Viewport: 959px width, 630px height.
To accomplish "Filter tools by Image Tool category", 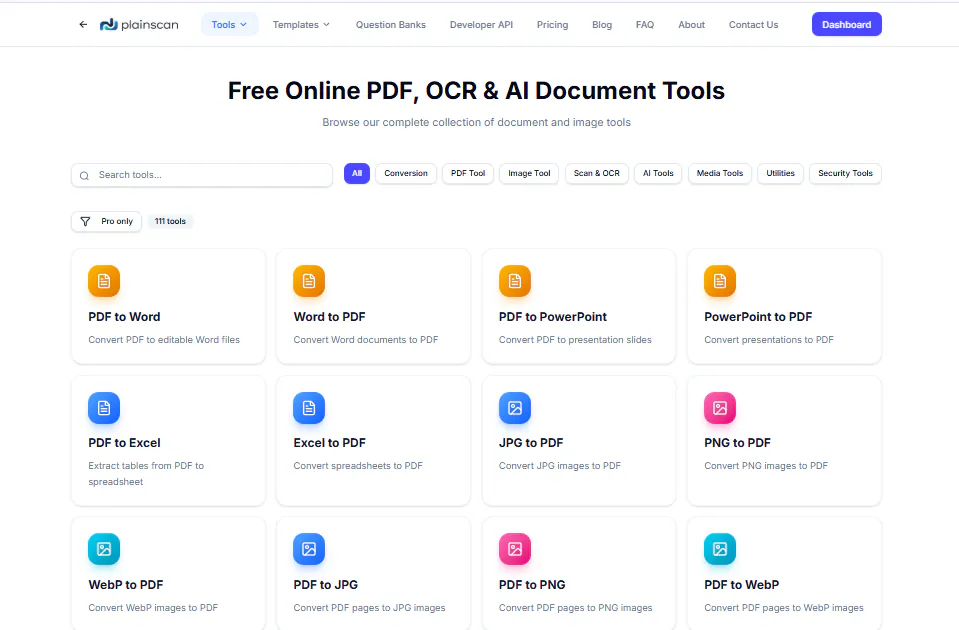I will click(529, 174).
